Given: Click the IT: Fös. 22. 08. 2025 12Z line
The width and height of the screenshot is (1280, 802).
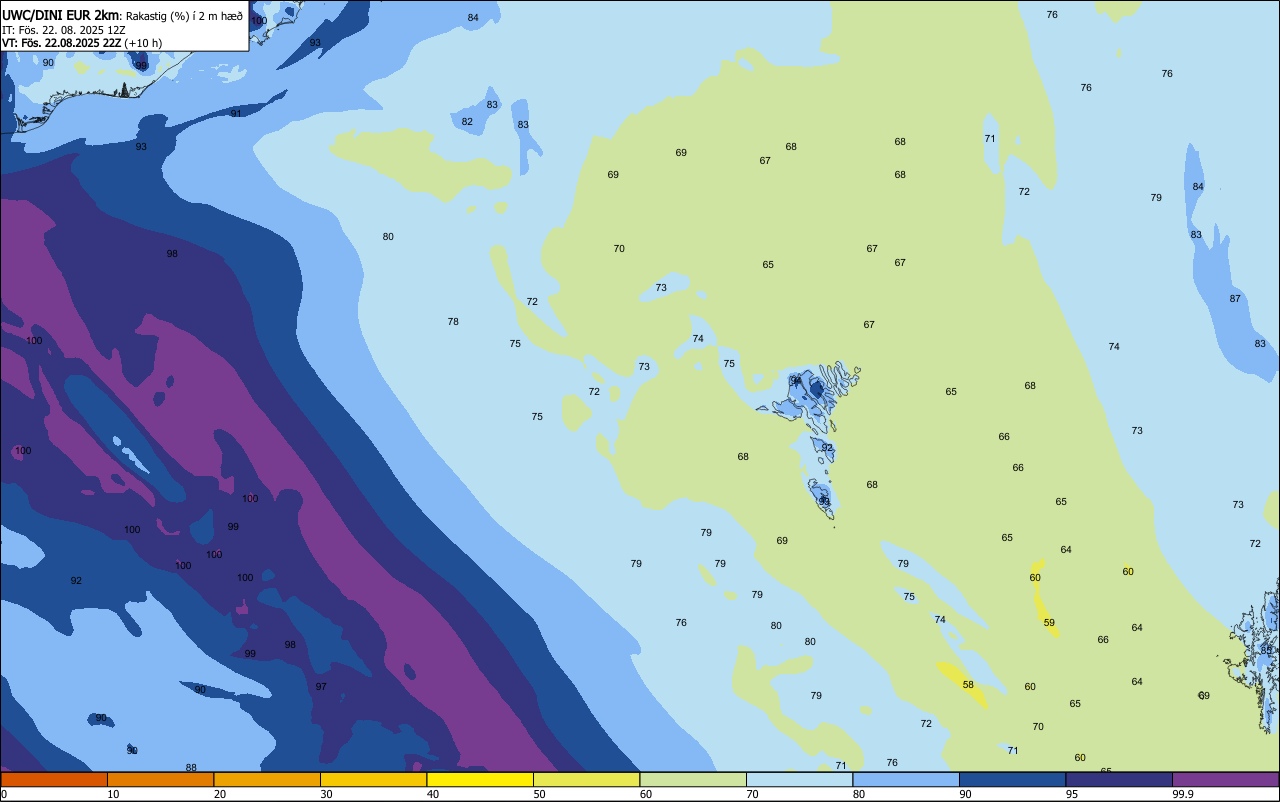Looking at the screenshot, I should click(x=63, y=29).
